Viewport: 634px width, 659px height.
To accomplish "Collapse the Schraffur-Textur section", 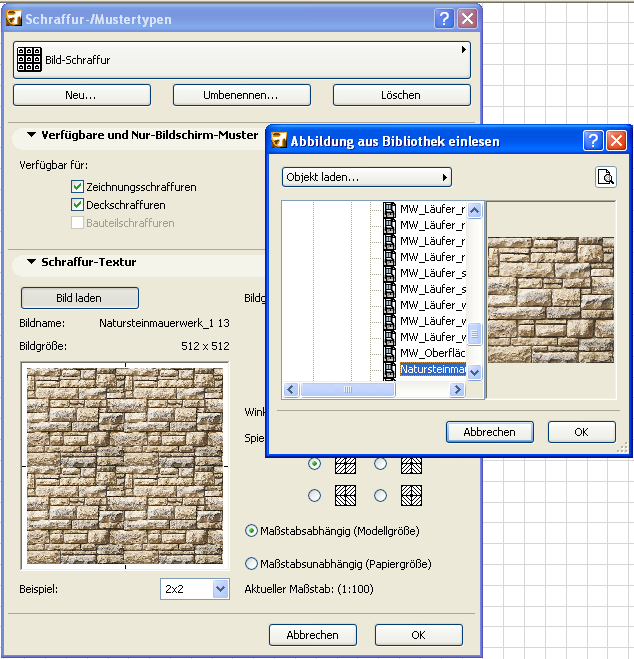I will (x=31, y=262).
